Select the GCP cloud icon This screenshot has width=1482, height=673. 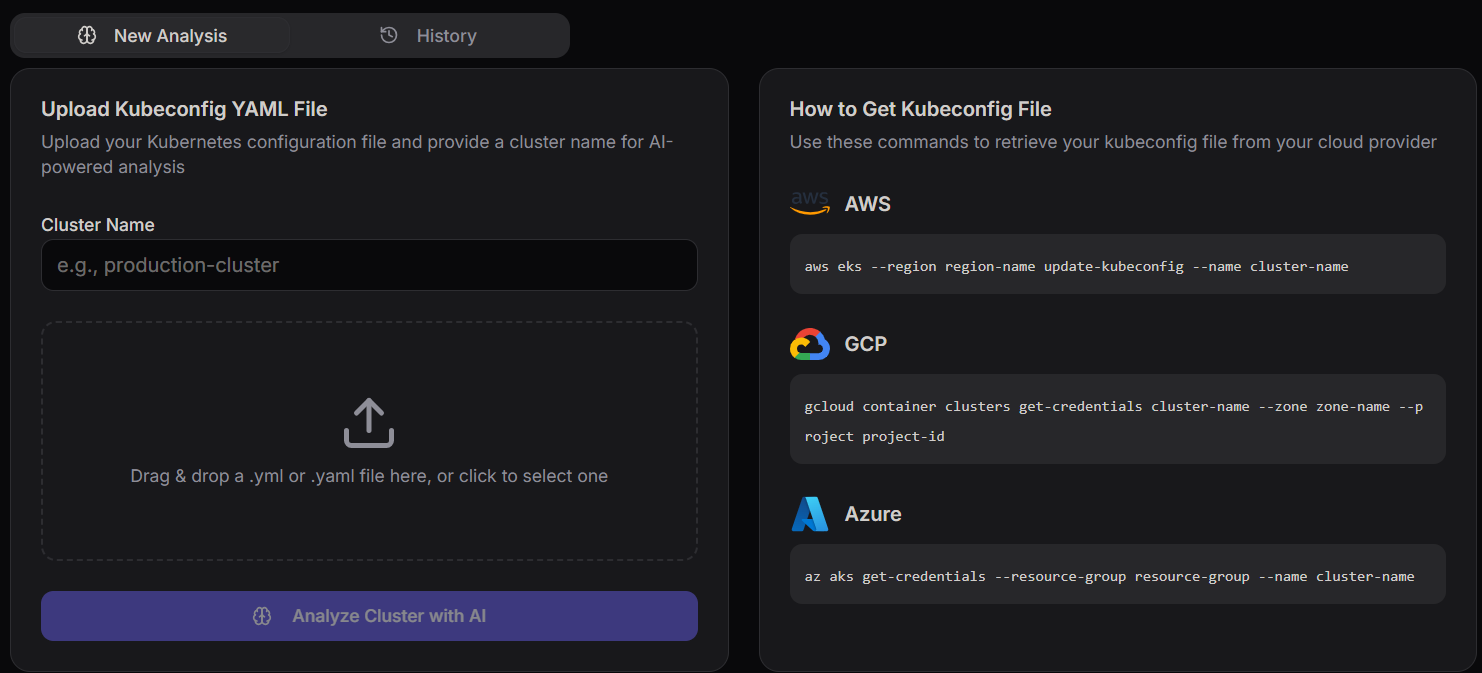pos(810,343)
